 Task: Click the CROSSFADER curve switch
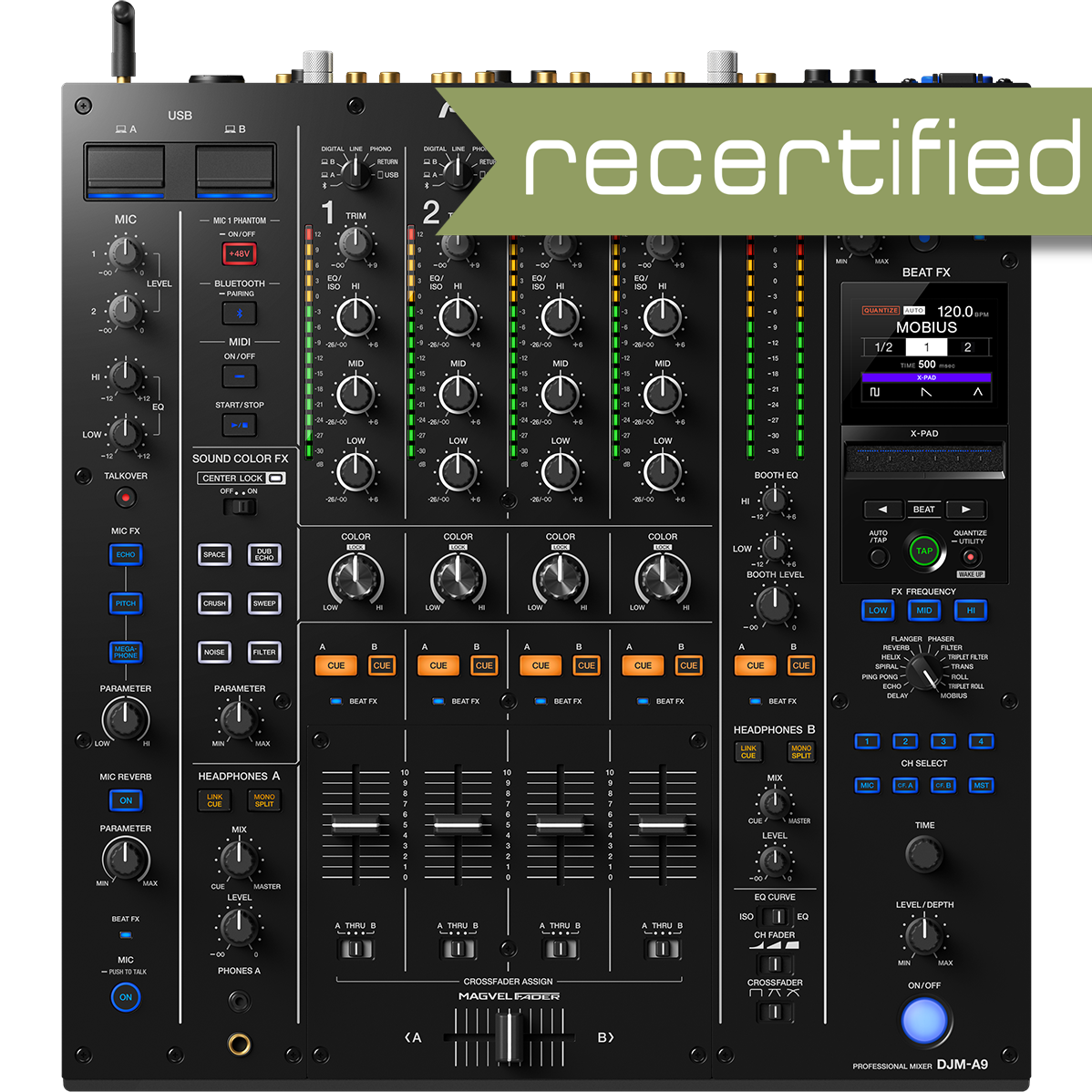tap(775, 1012)
